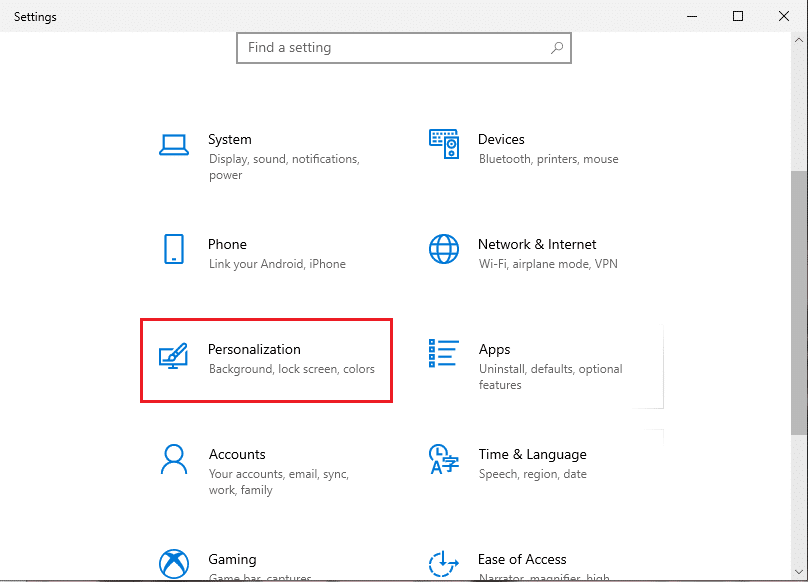This screenshot has width=808, height=582.
Task: Click the search magnifier in Find a setting
Action: (556, 47)
